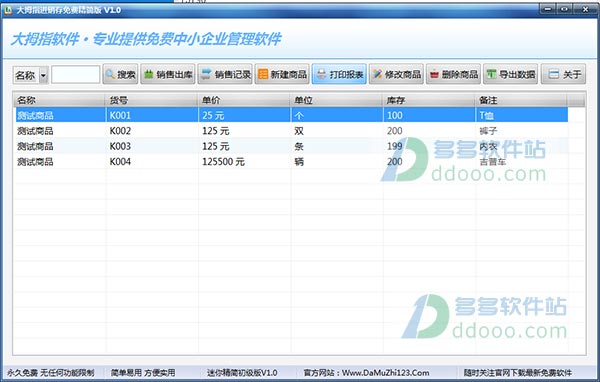The height and width of the screenshot is (382, 600).
Task: Click the stock value 199
Action: click(x=395, y=146)
